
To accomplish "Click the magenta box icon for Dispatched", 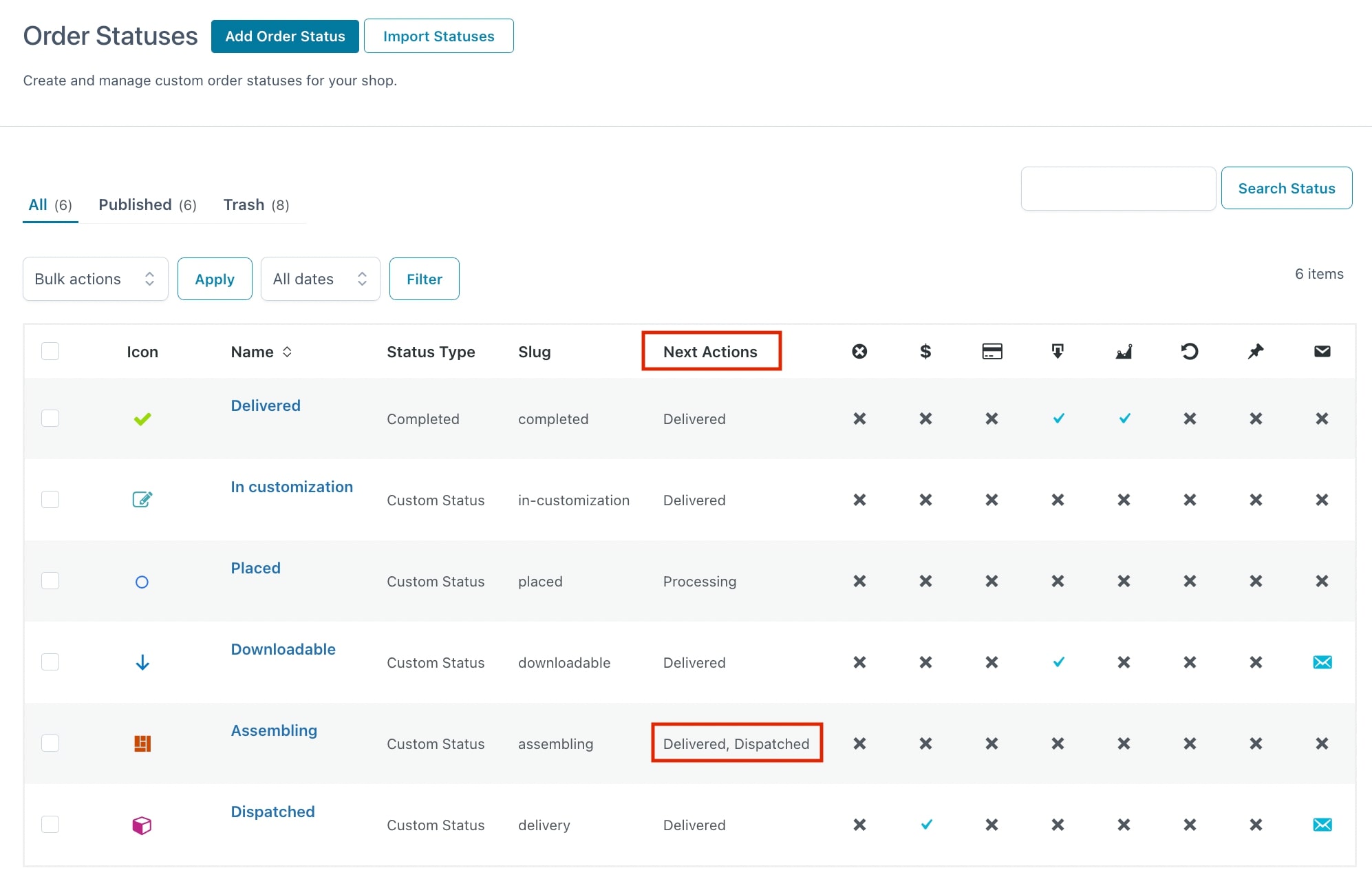I will (x=142, y=825).
